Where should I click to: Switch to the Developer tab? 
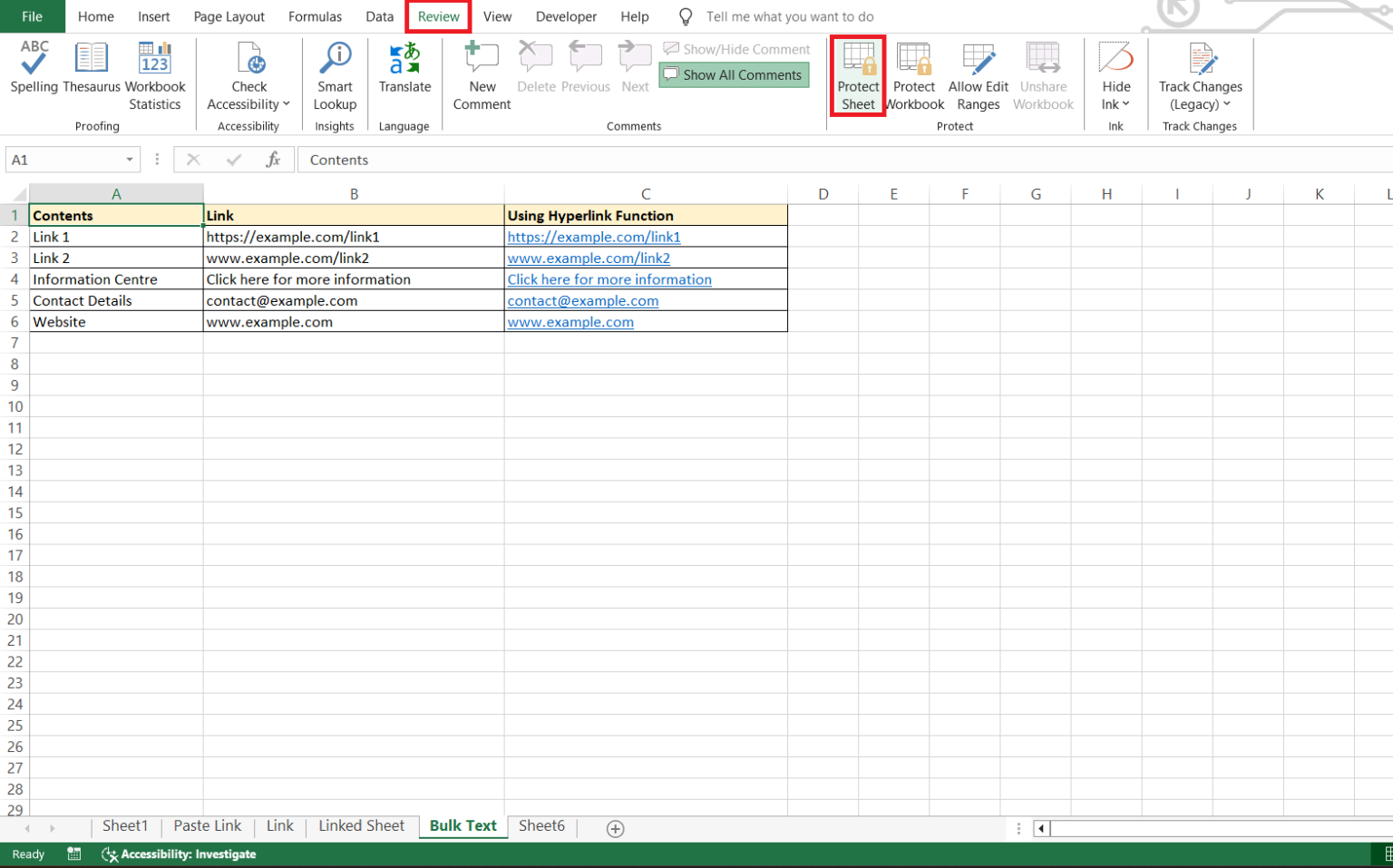[566, 16]
